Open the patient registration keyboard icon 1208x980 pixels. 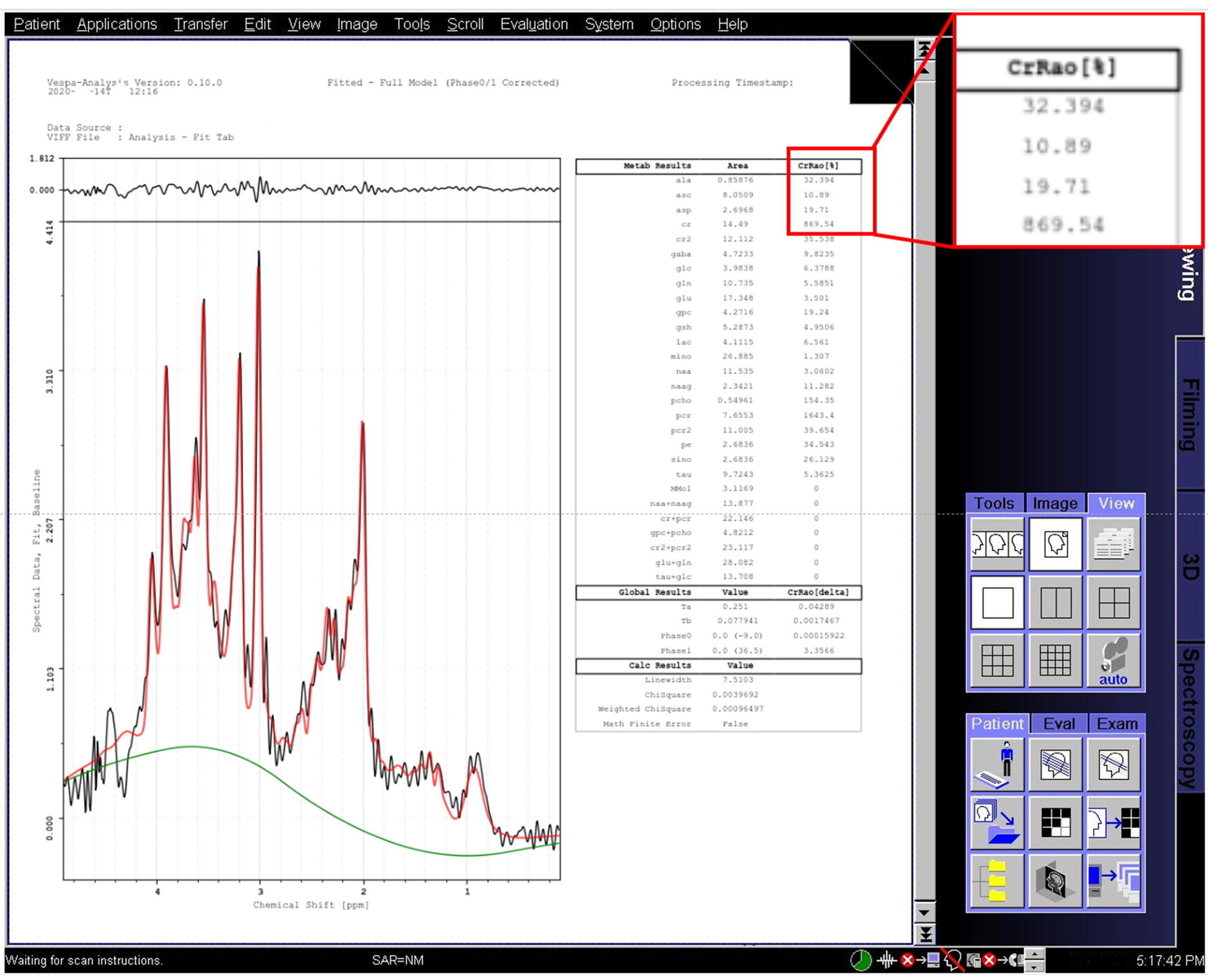pyautogui.click(x=997, y=764)
